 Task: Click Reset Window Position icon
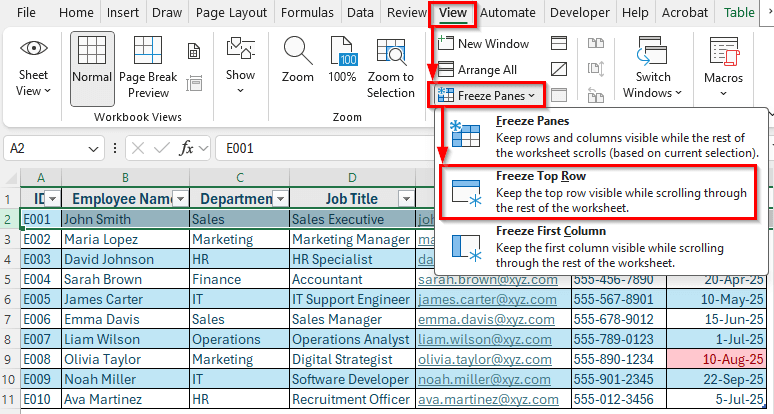coord(596,95)
